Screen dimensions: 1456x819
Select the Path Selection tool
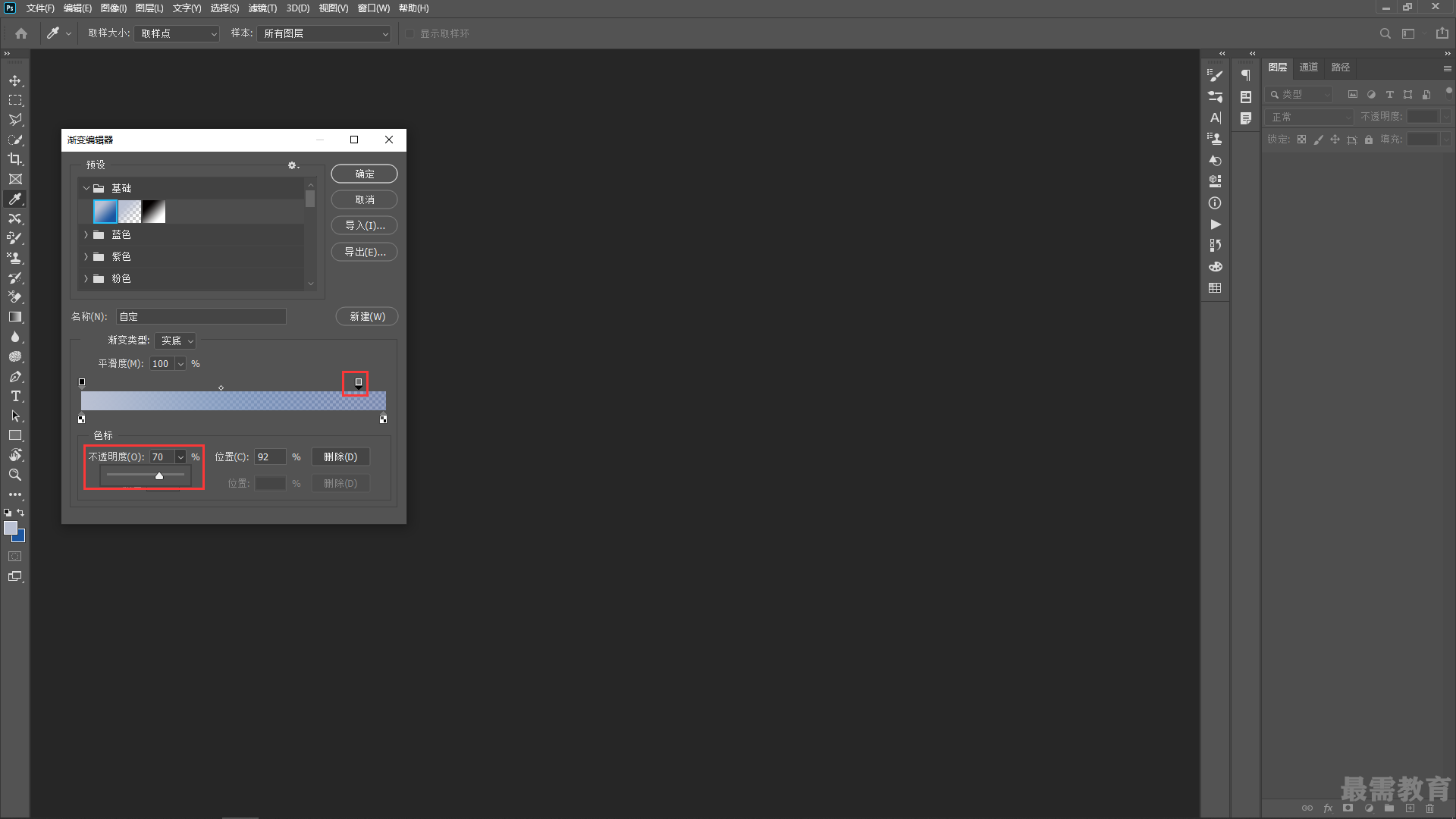15,416
